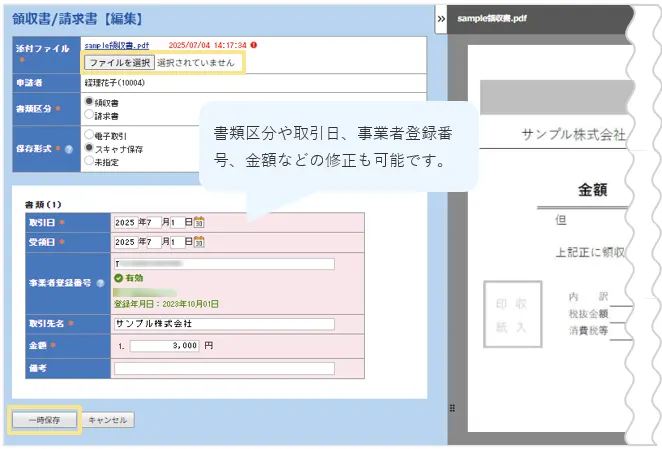Image resolution: width=662 pixels, height=449 pixels.
Task: Focus the 備考 remarks field
Action: pyautogui.click(x=223, y=368)
